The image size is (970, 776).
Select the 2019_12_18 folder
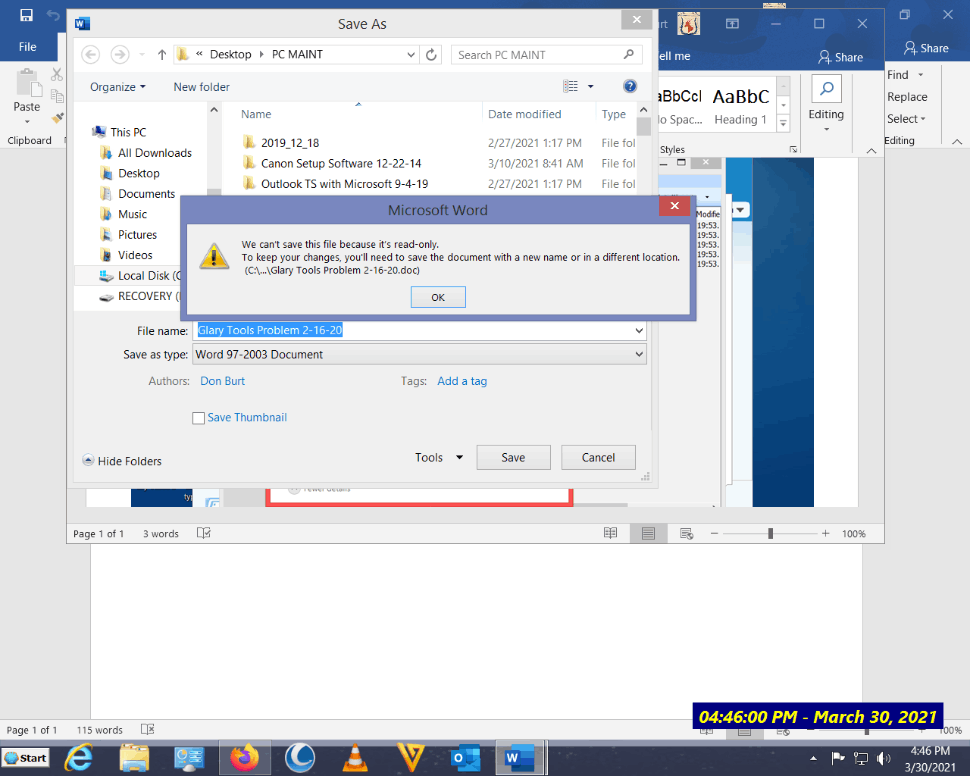click(290, 143)
